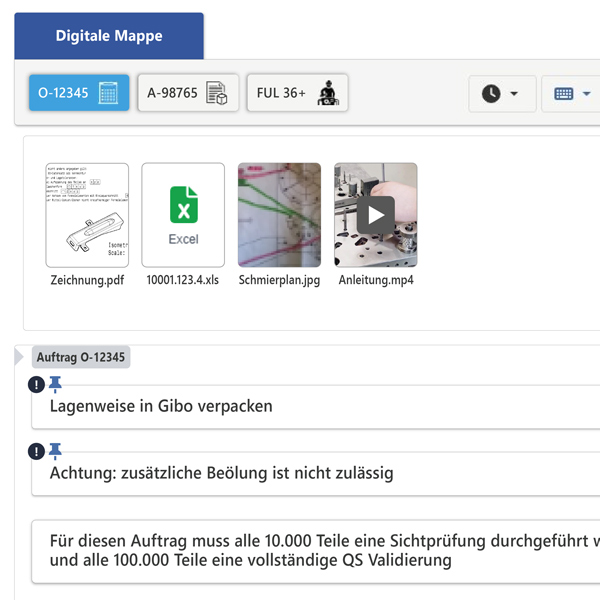This screenshot has height=600, width=600.
Task: Expand the clock dropdown arrow
Action: click(x=514, y=93)
